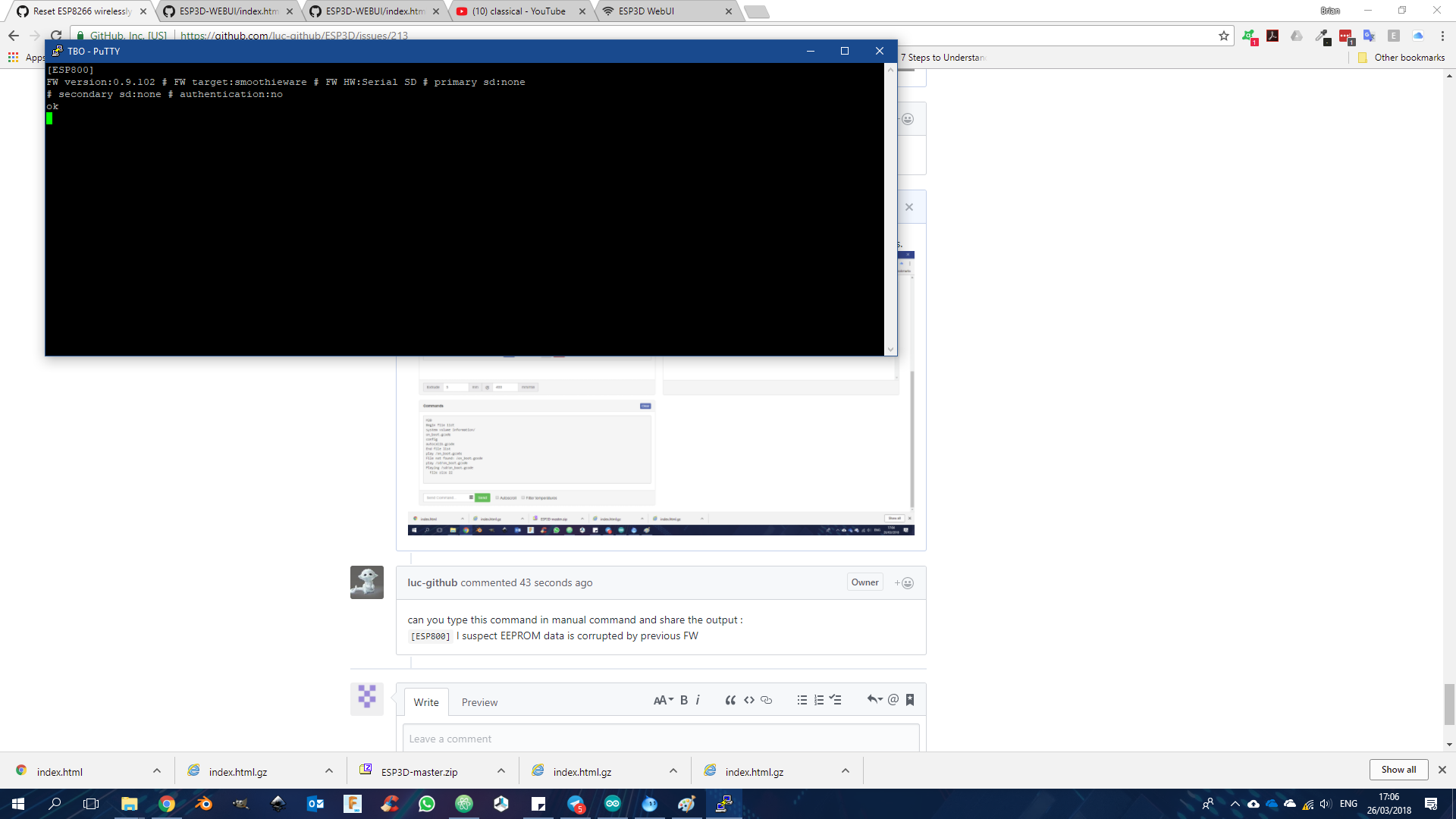The height and width of the screenshot is (819, 1456).
Task: Insert a task list in the comment editor
Action: coord(835,700)
